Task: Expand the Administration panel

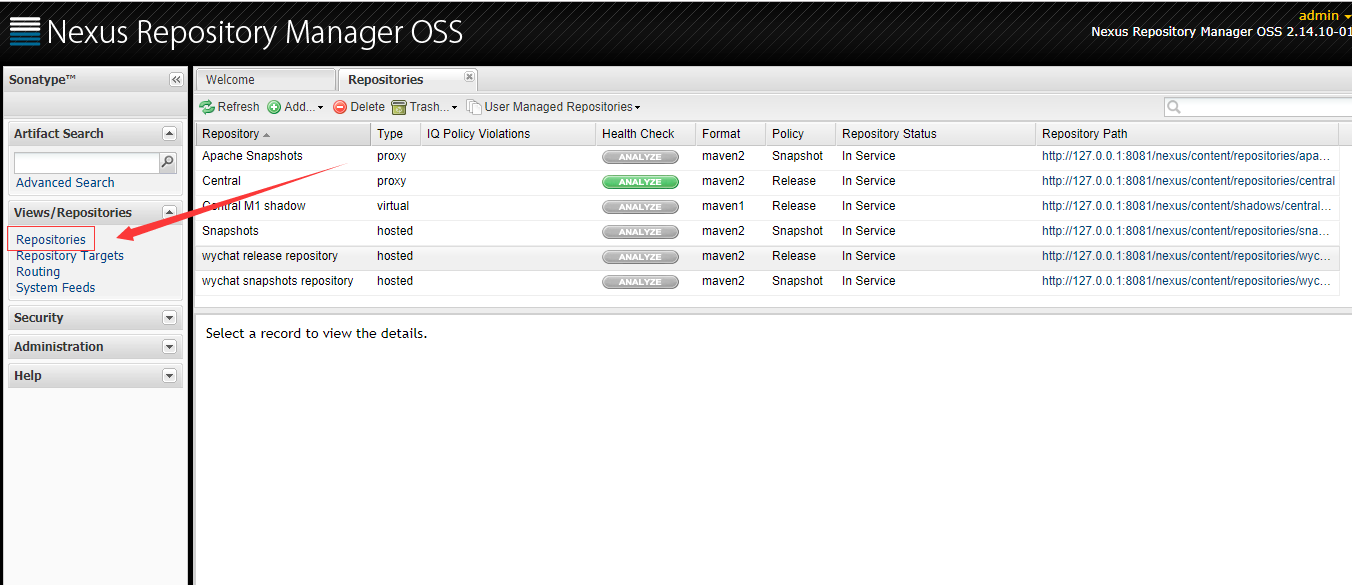Action: click(169, 347)
